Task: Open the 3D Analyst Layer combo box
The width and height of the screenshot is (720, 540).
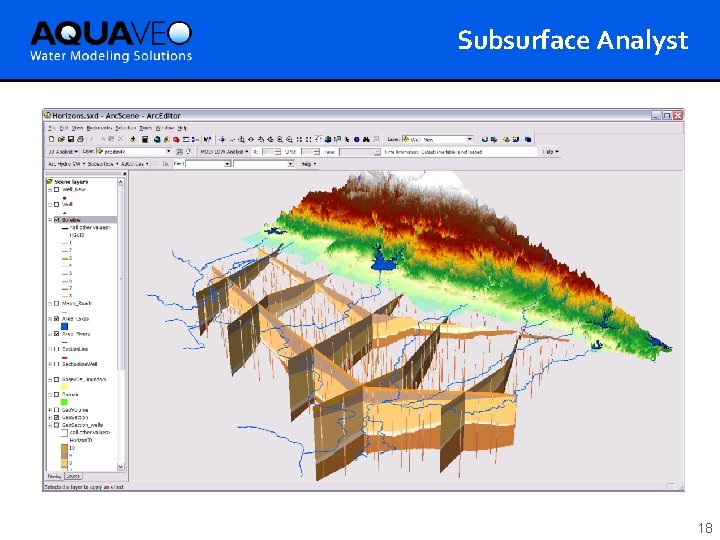Action: click(x=134, y=152)
